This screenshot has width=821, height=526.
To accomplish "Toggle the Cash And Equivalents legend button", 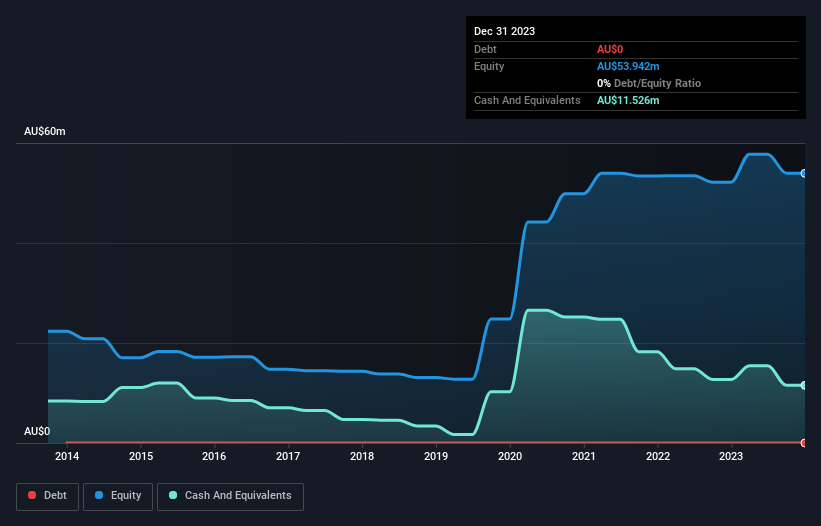I will [x=230, y=496].
